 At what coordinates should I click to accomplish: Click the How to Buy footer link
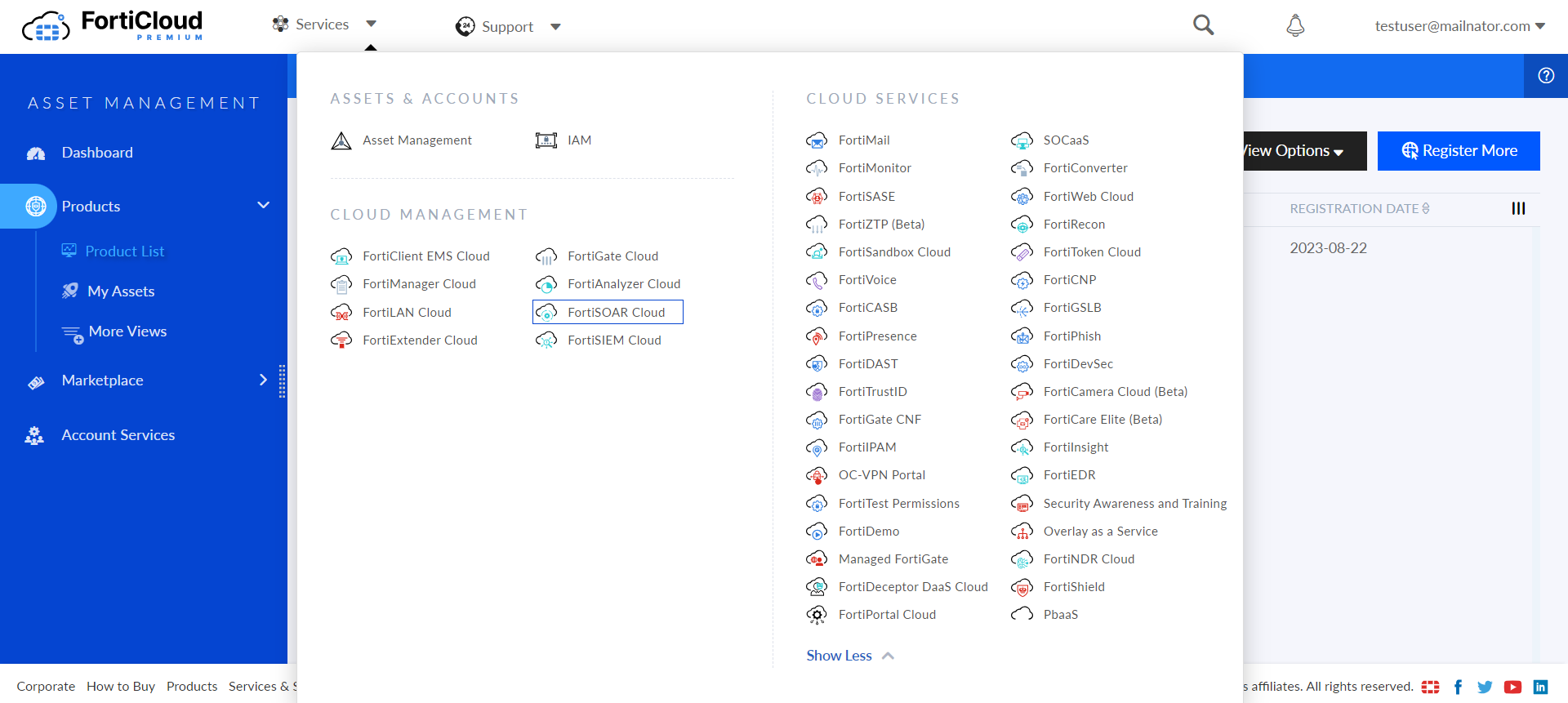121,687
